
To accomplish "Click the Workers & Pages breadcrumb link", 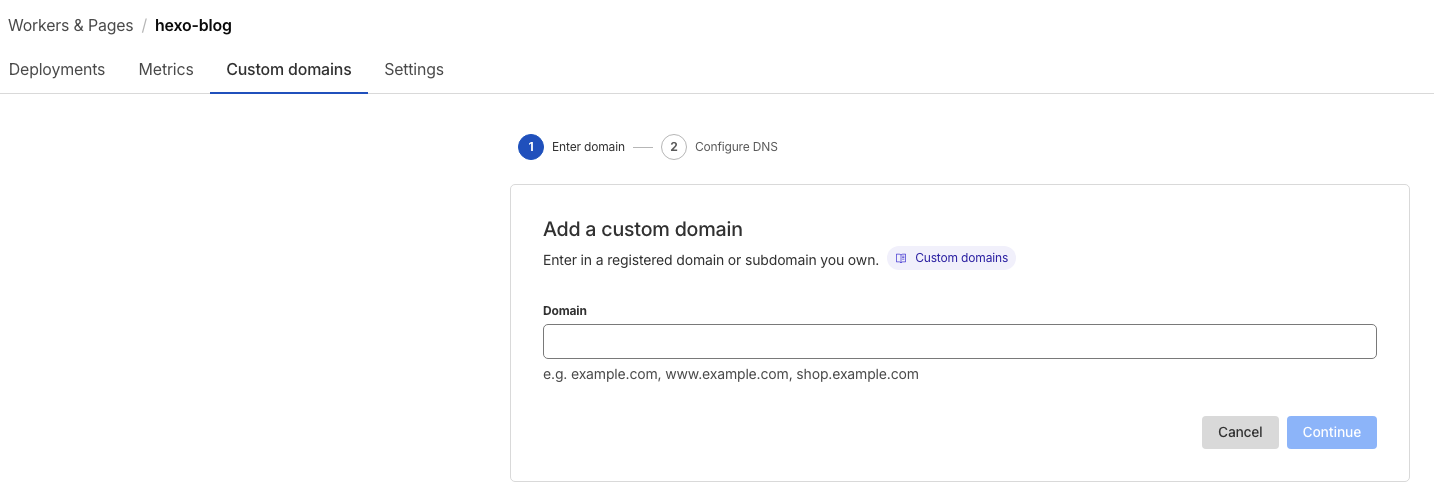I will (x=71, y=25).
